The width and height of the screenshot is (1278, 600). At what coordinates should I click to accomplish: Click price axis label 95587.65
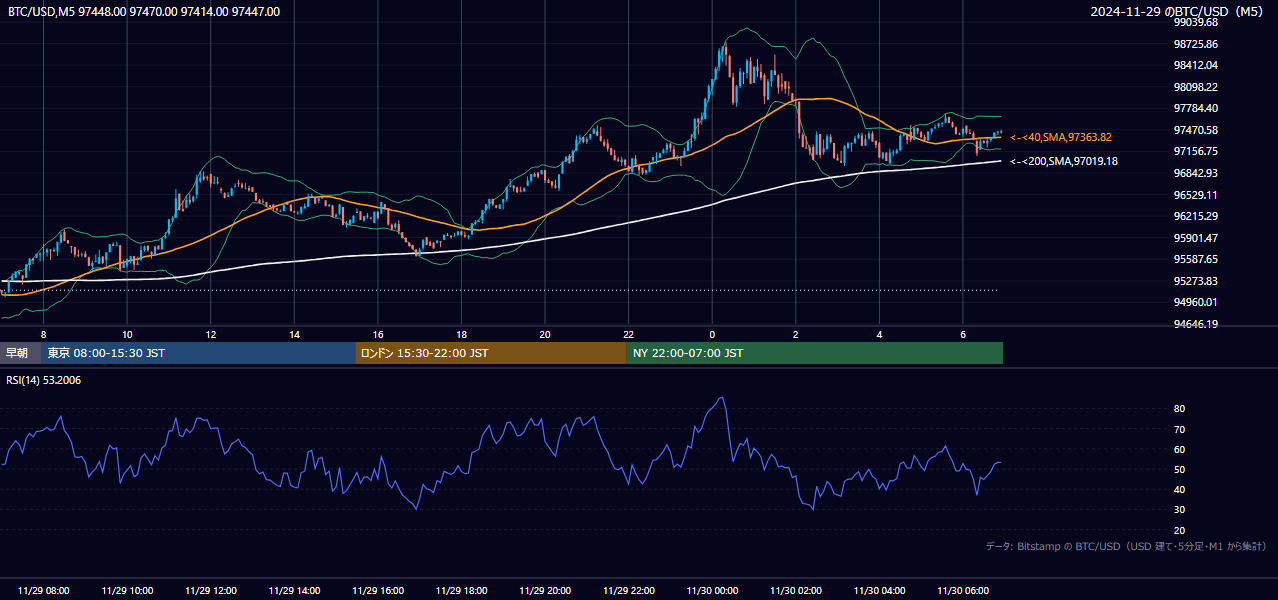[x=1196, y=259]
